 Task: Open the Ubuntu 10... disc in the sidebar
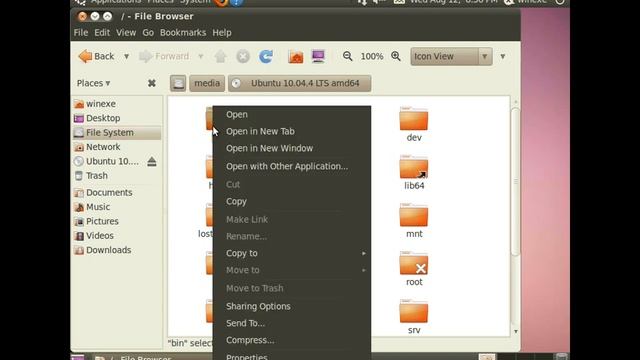click(108, 161)
